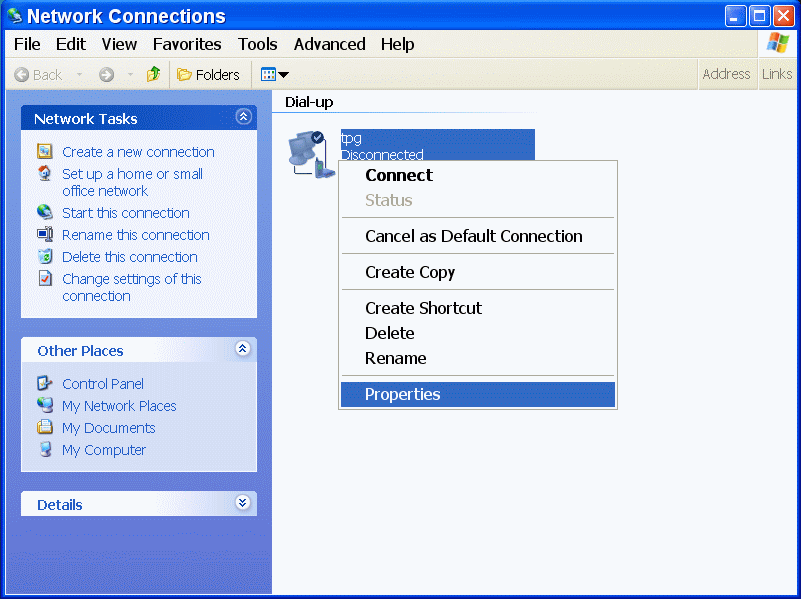Click the Forward arrow toolbar icon
Image resolution: width=801 pixels, height=599 pixels.
[106, 75]
